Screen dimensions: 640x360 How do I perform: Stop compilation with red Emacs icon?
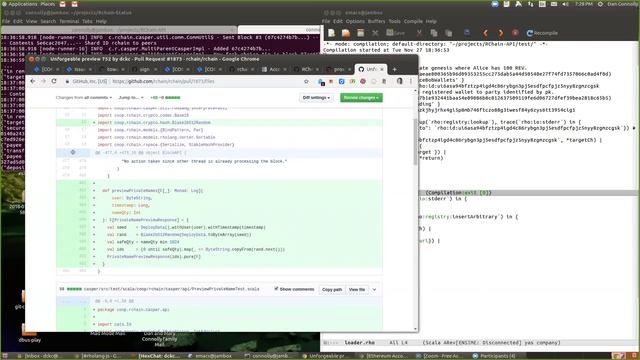coord(515,33)
